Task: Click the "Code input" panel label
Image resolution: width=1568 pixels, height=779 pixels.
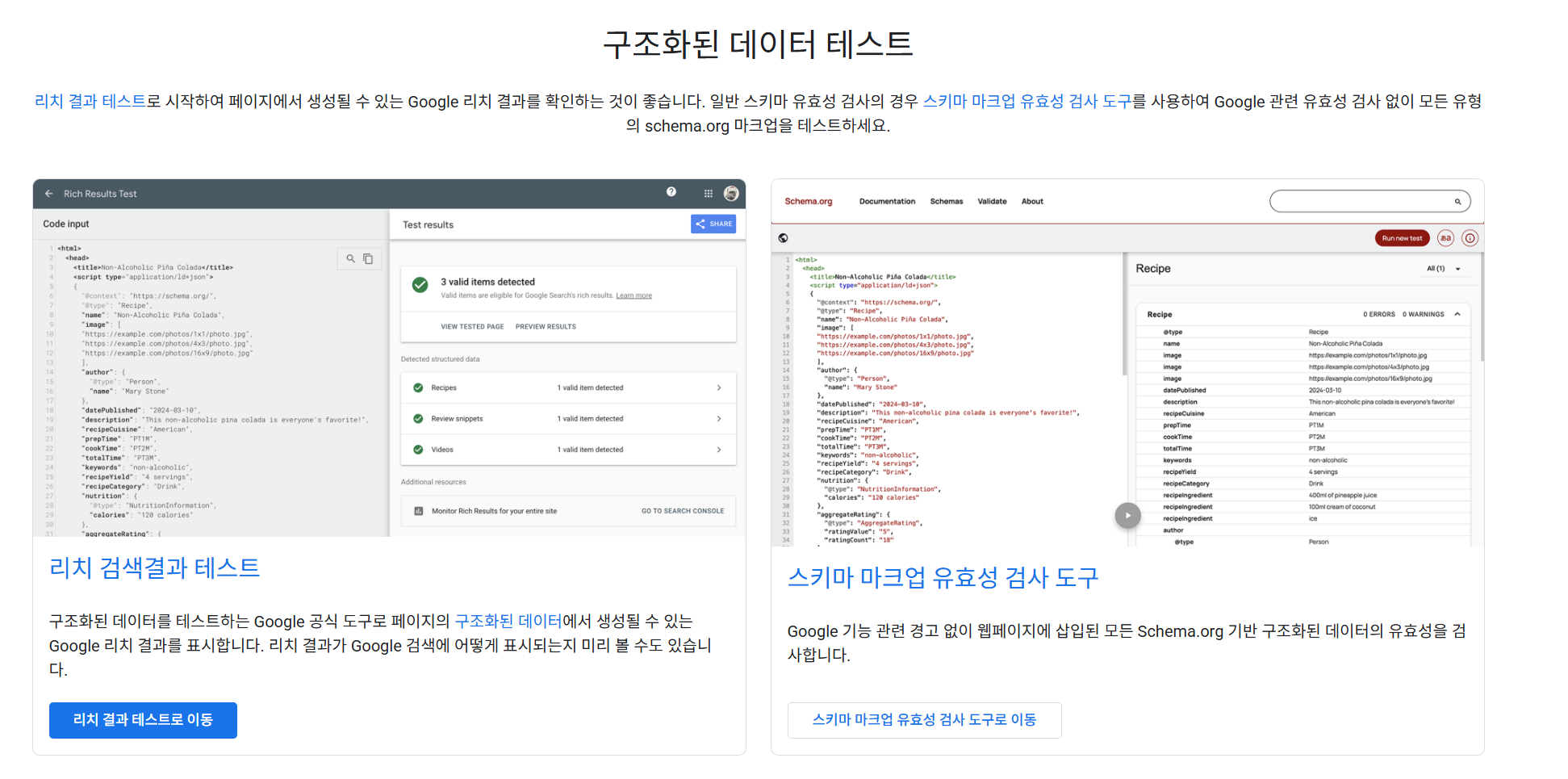Action: pyautogui.click(x=66, y=224)
